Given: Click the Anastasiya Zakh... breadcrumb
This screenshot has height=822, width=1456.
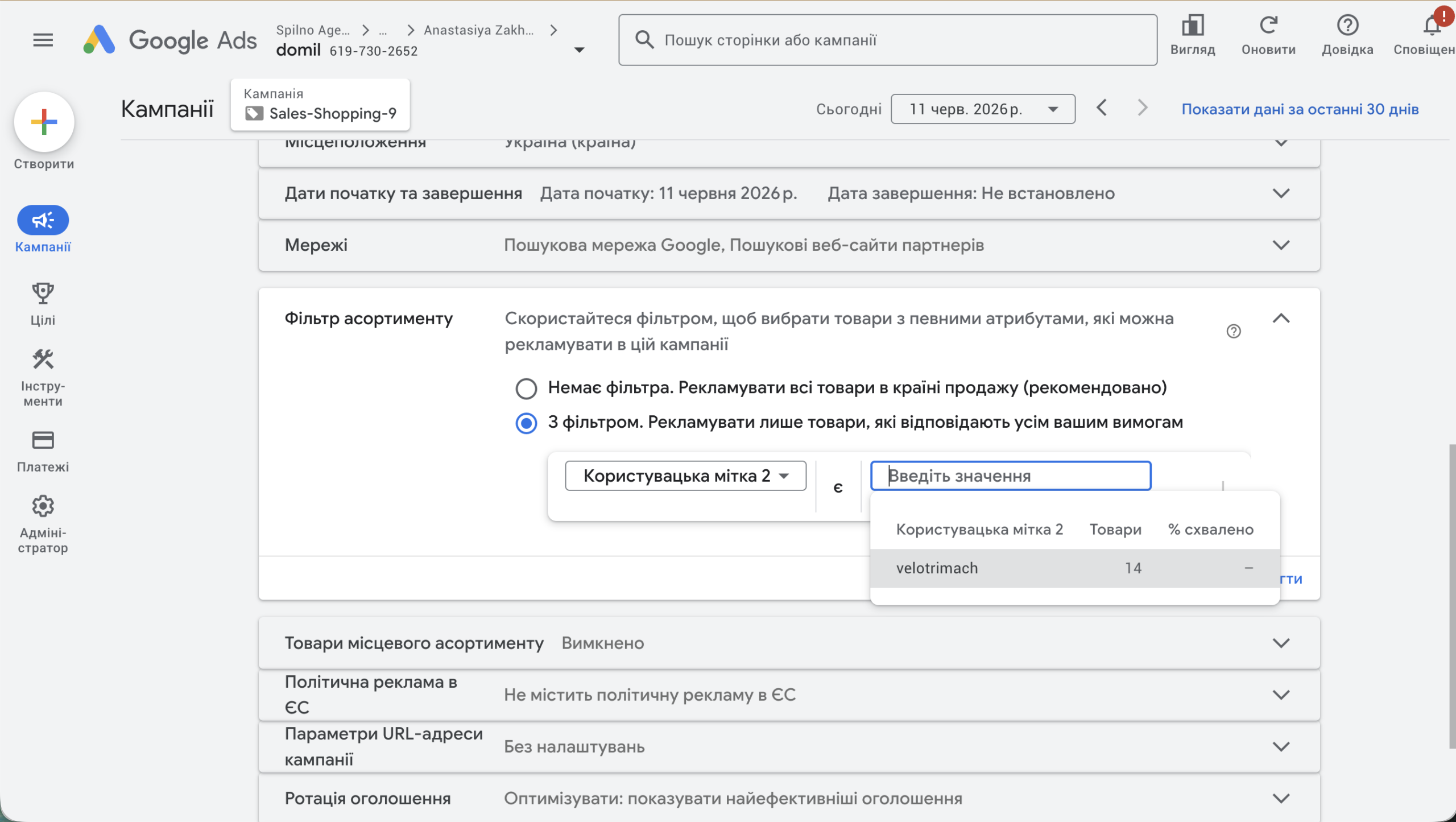Looking at the screenshot, I should (x=479, y=30).
